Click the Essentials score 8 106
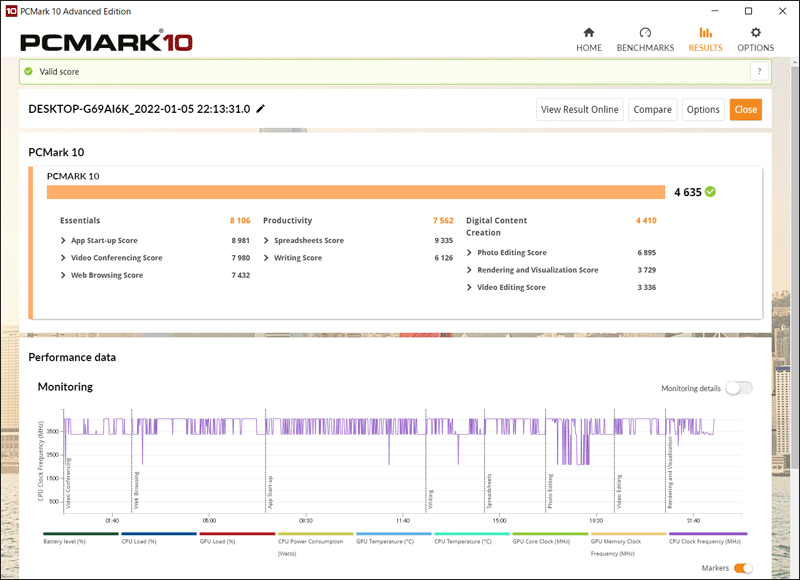 tap(240, 220)
